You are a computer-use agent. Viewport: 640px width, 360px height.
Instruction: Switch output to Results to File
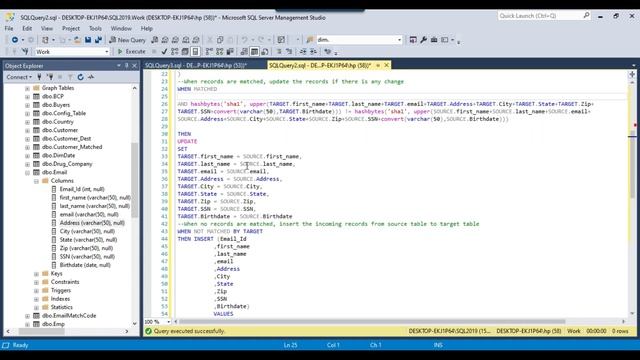(x=264, y=51)
